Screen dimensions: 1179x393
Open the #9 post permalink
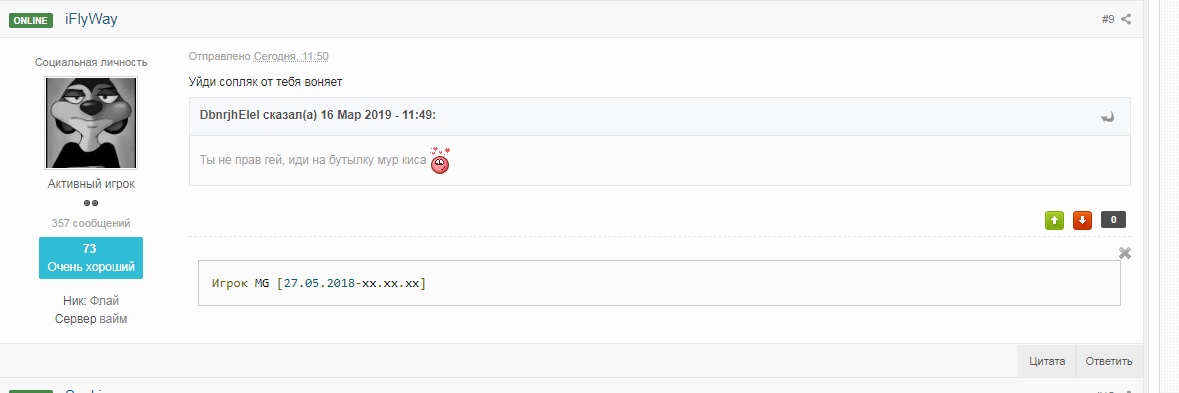[1108, 20]
